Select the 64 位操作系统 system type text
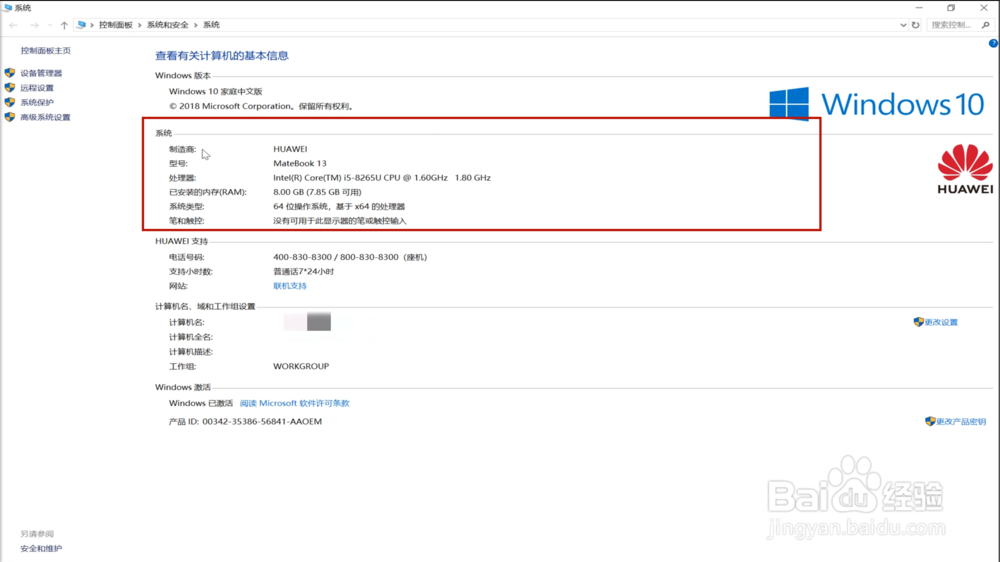The image size is (1000, 562). (339, 207)
